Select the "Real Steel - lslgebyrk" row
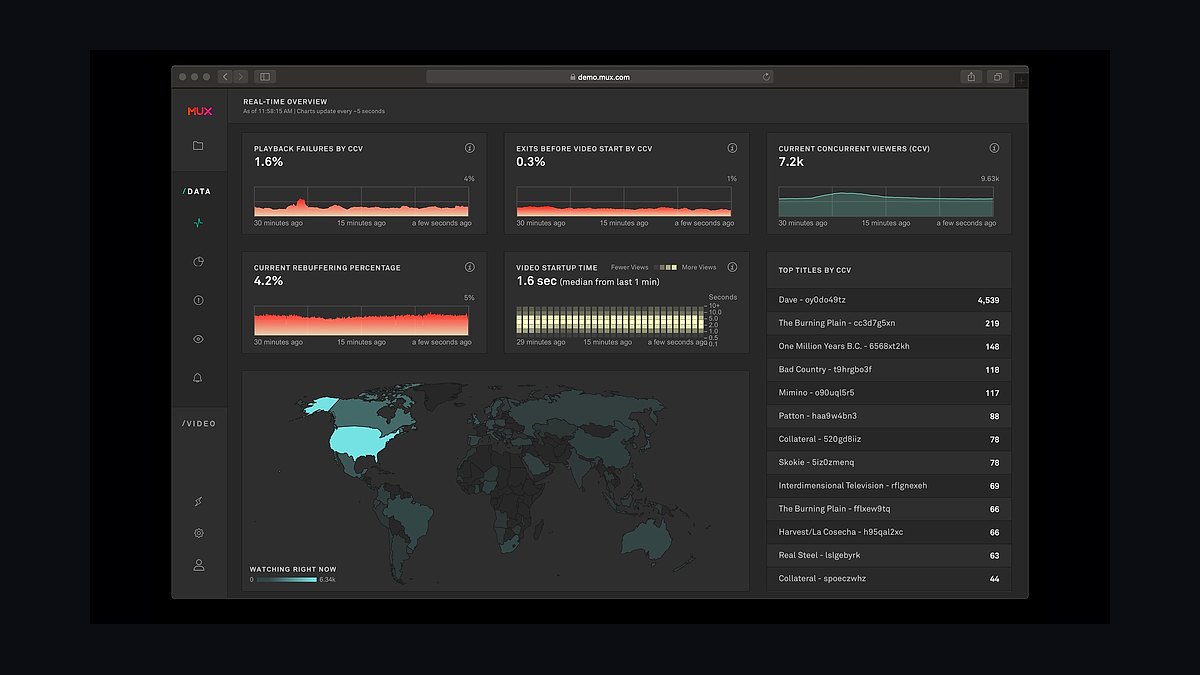1200x675 pixels. [889, 555]
